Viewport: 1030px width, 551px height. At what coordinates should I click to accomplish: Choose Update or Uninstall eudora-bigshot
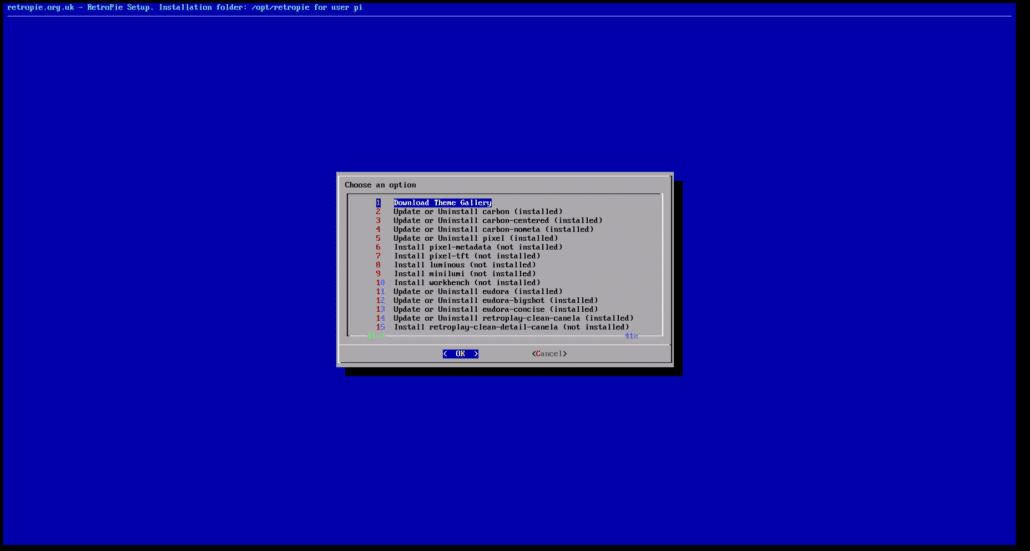[x=495, y=300]
